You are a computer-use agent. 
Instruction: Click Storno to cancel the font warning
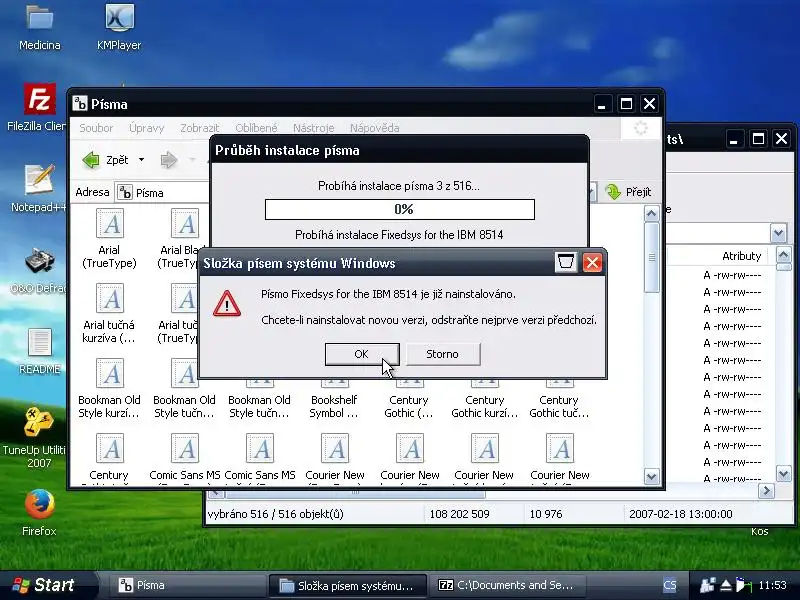tap(442, 354)
